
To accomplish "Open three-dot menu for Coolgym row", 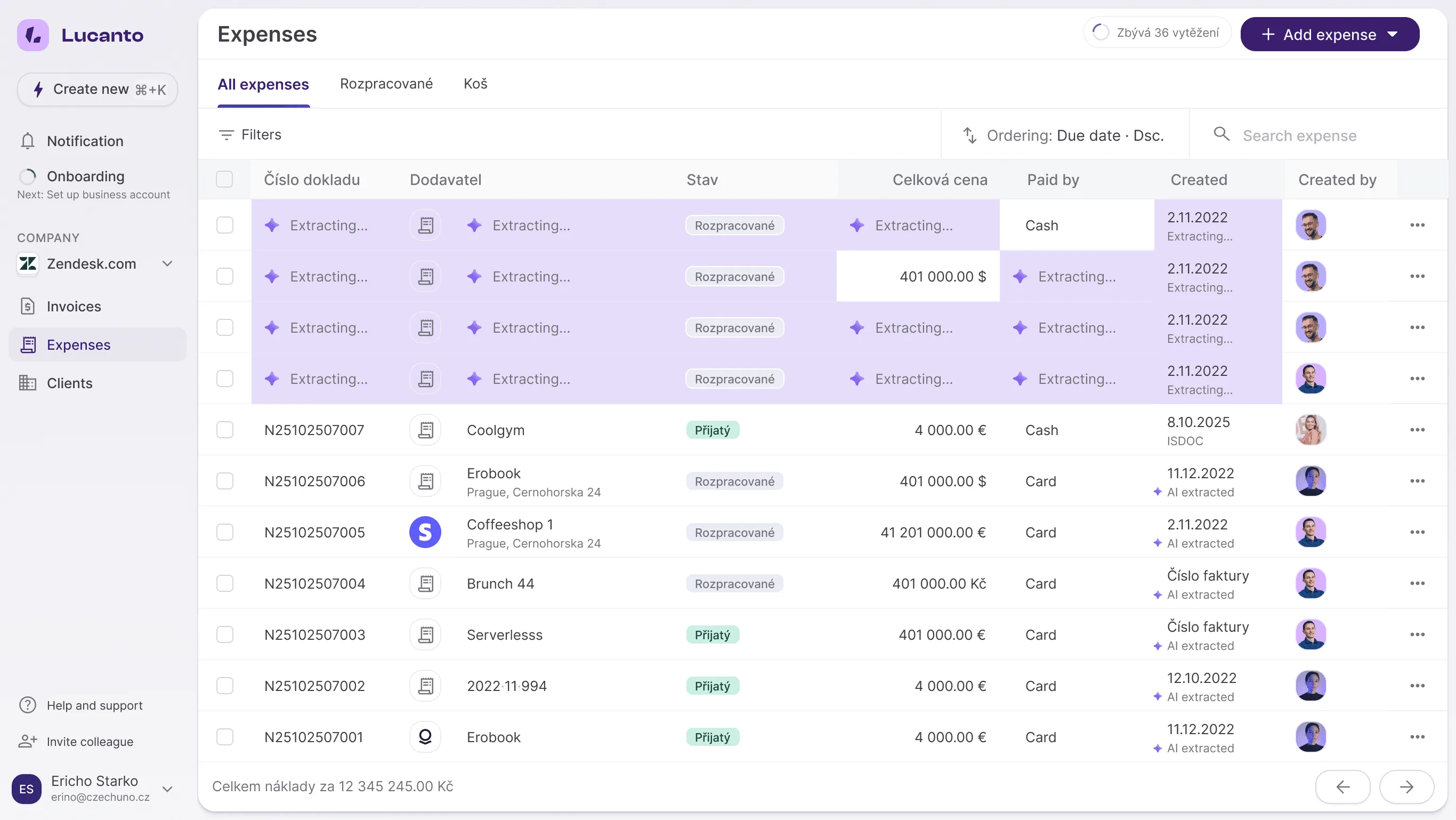I will tap(1417, 430).
